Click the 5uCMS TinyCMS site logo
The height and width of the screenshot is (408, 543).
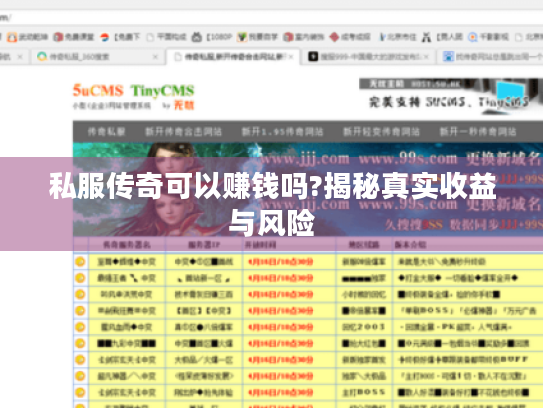[134, 96]
